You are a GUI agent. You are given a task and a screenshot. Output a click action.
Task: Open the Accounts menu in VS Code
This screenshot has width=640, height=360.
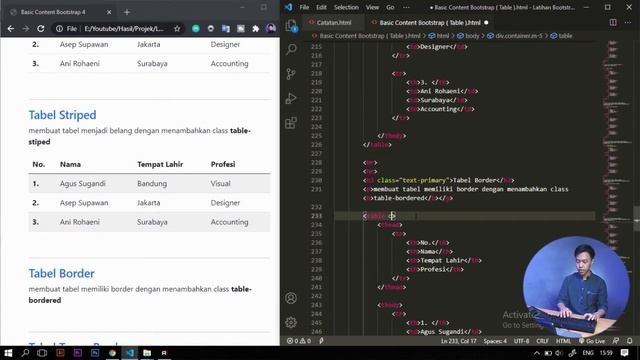(x=291, y=298)
